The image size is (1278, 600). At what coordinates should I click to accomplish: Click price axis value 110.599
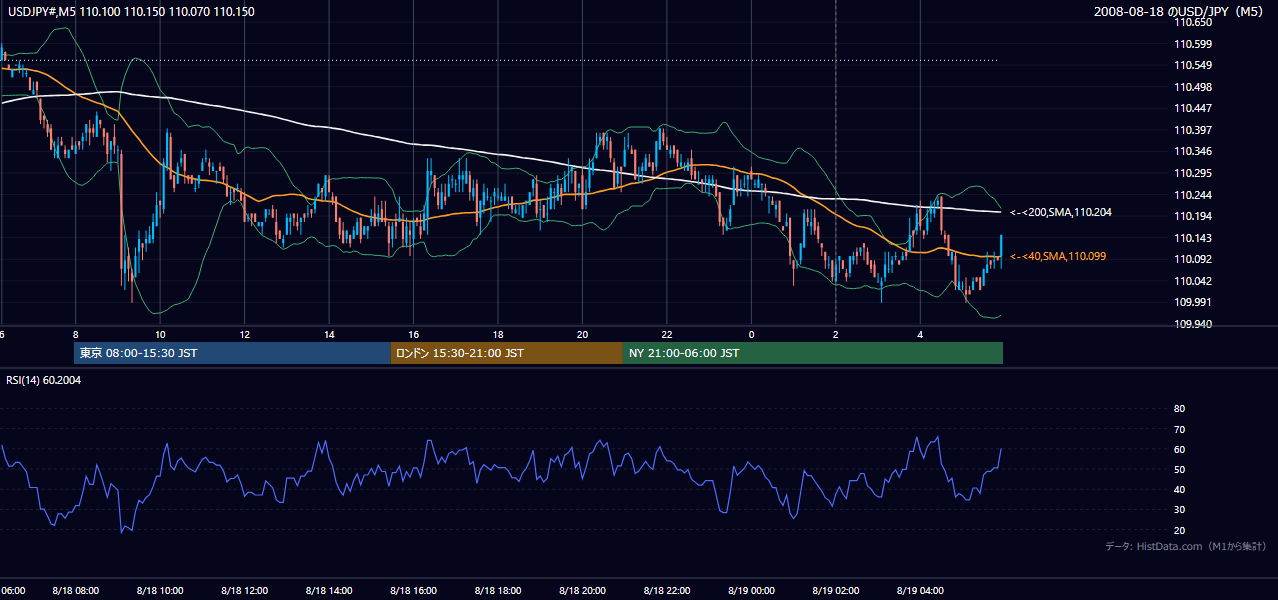coord(1195,44)
